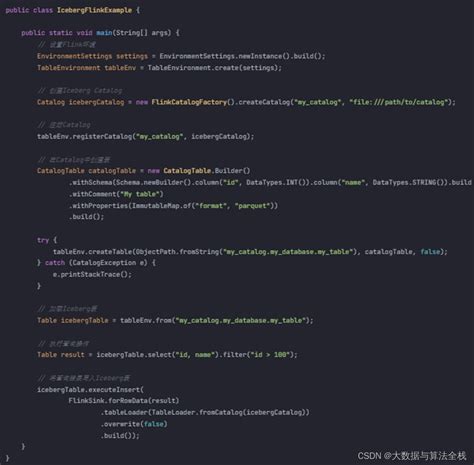Click the IcebergFlinkExample class name
474x465 pixels.
94,10
